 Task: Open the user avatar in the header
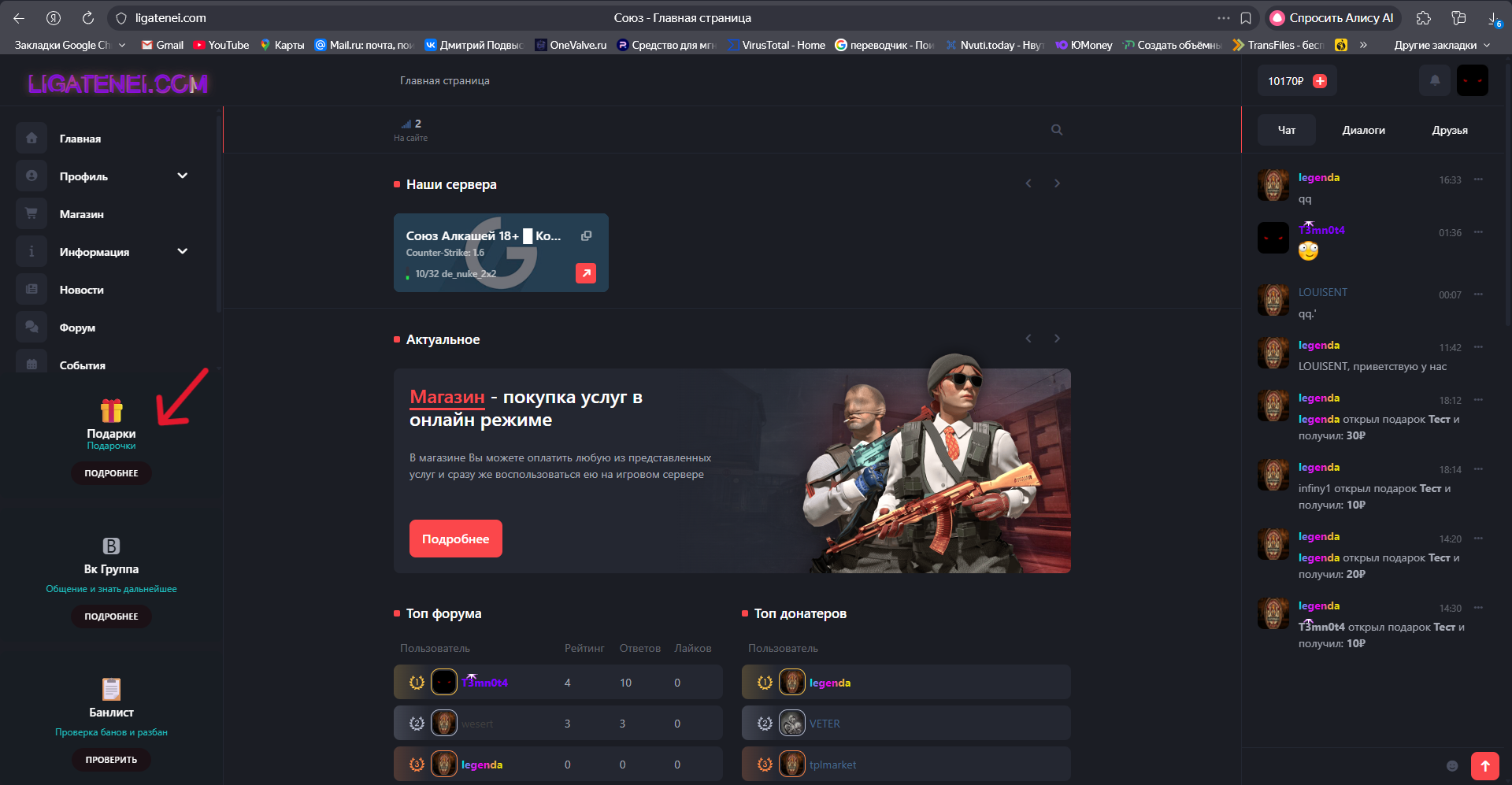coord(1473,80)
